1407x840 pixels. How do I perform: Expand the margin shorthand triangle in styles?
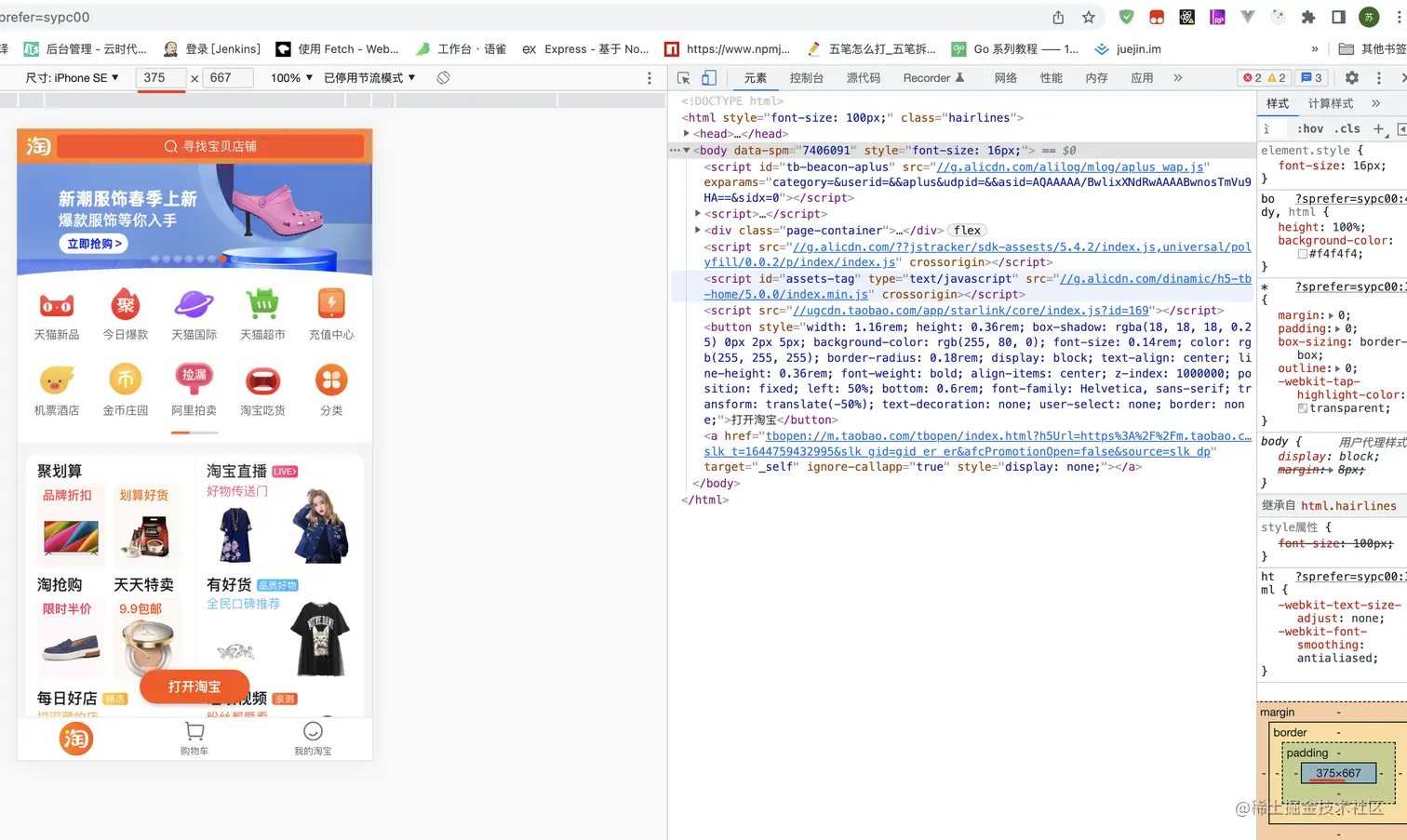(x=1331, y=315)
